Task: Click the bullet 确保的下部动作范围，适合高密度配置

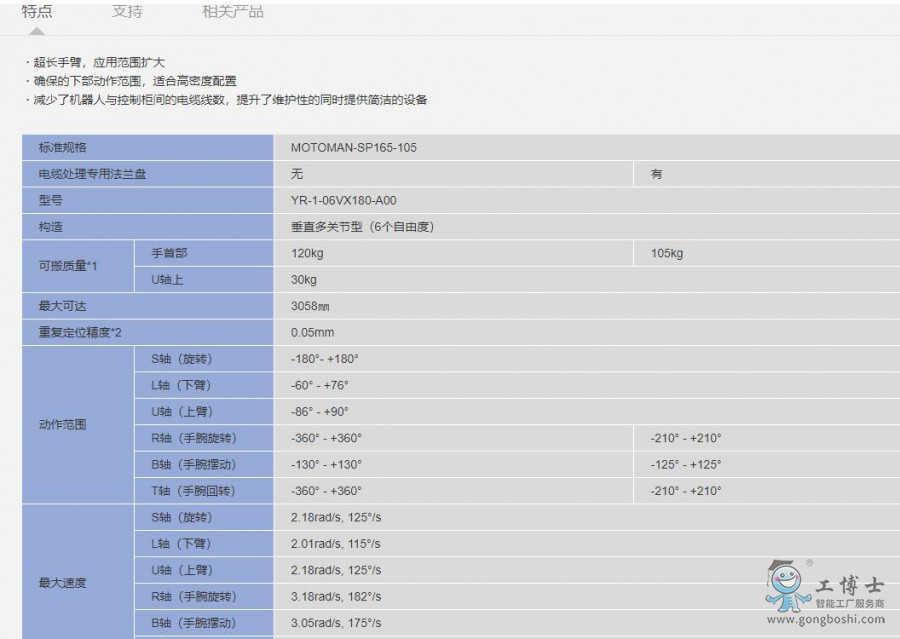Action: pyautogui.click(x=135, y=81)
